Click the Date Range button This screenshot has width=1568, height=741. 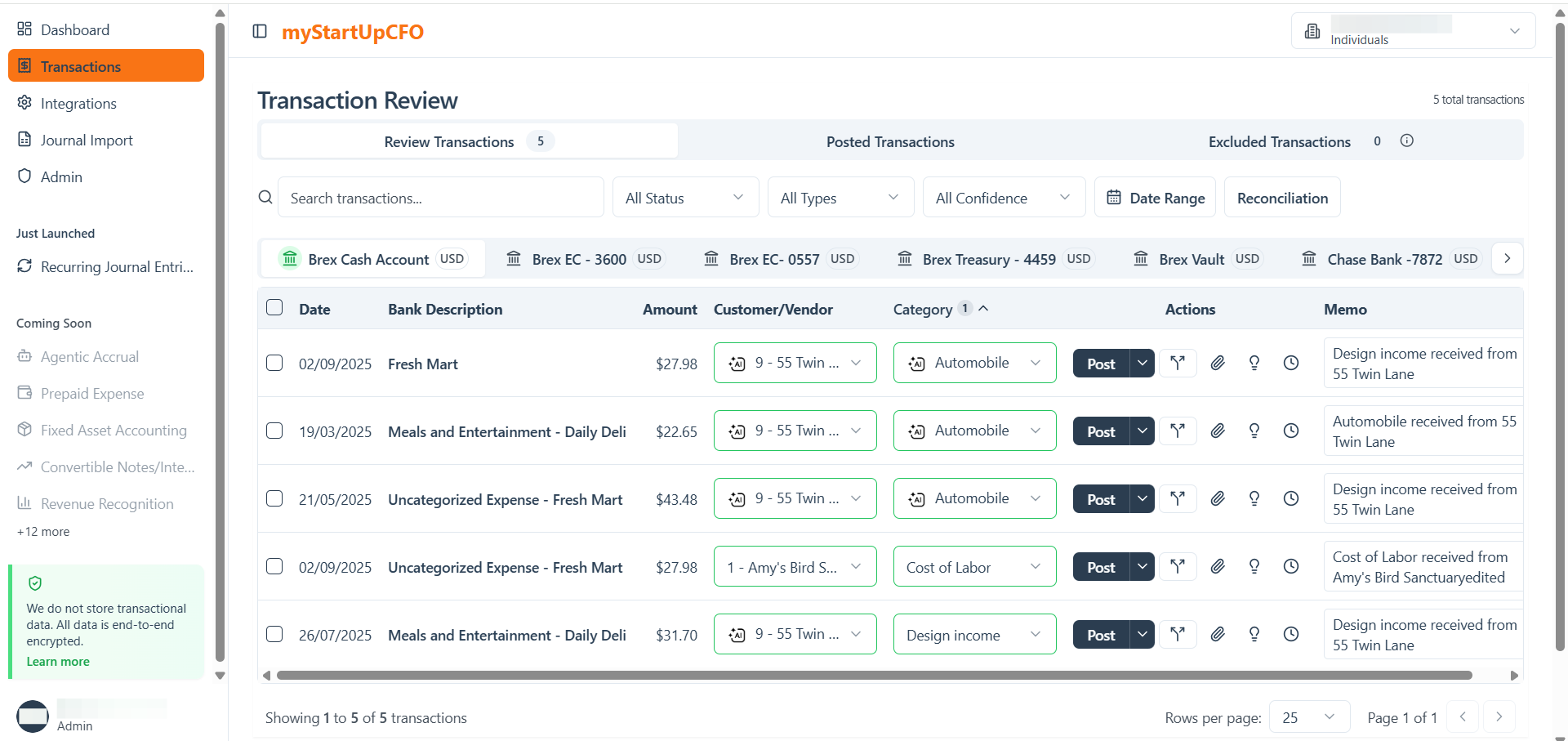[x=1155, y=198]
